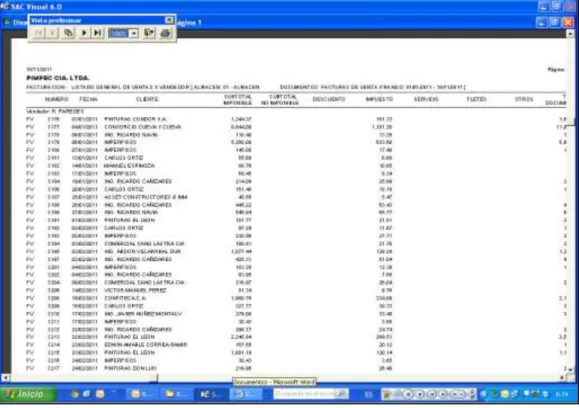Click the volume icon in the system tray
This screenshot has width=579, height=408.
click(483, 394)
